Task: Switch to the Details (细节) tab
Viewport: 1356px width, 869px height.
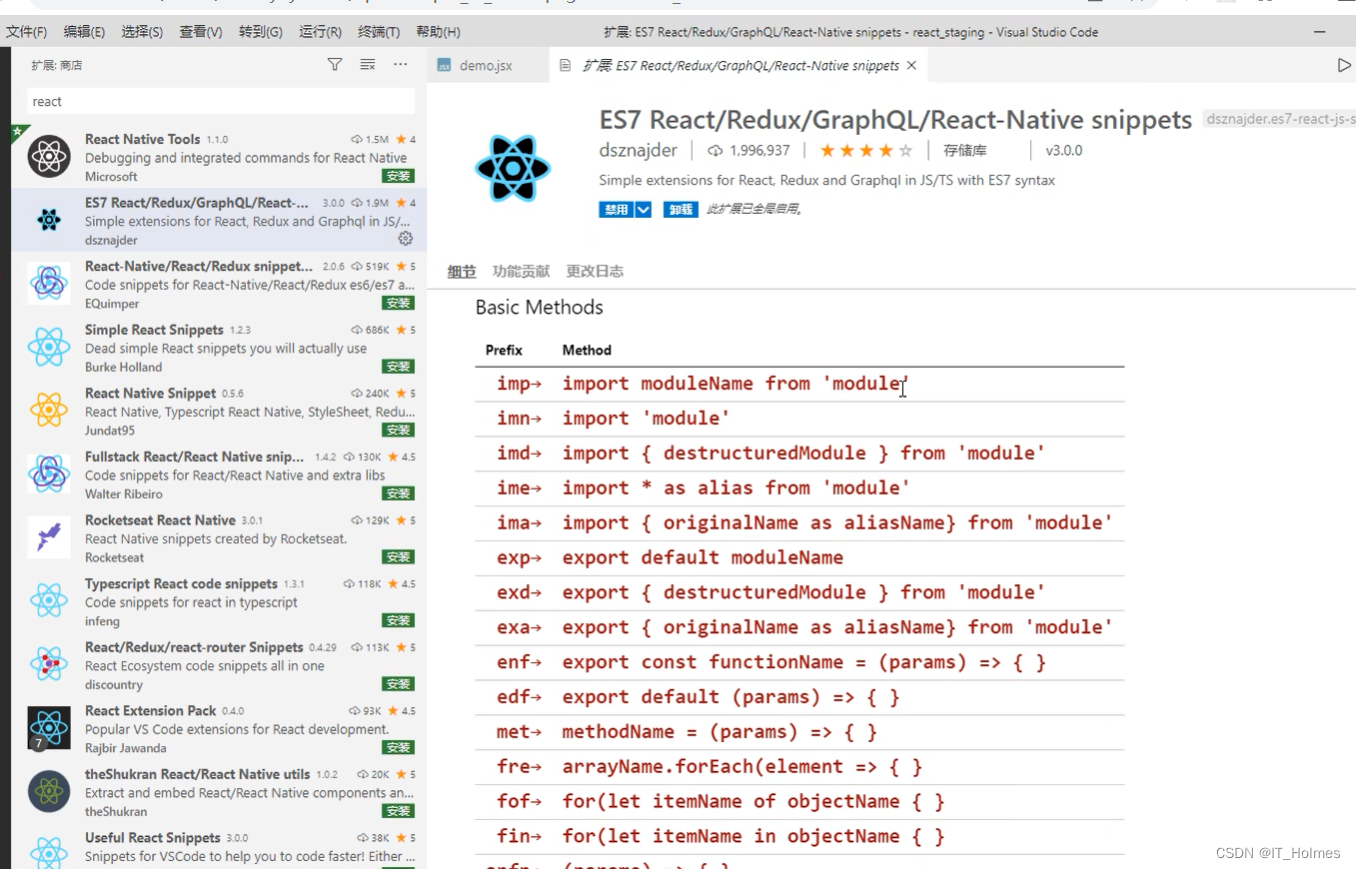Action: tap(462, 271)
